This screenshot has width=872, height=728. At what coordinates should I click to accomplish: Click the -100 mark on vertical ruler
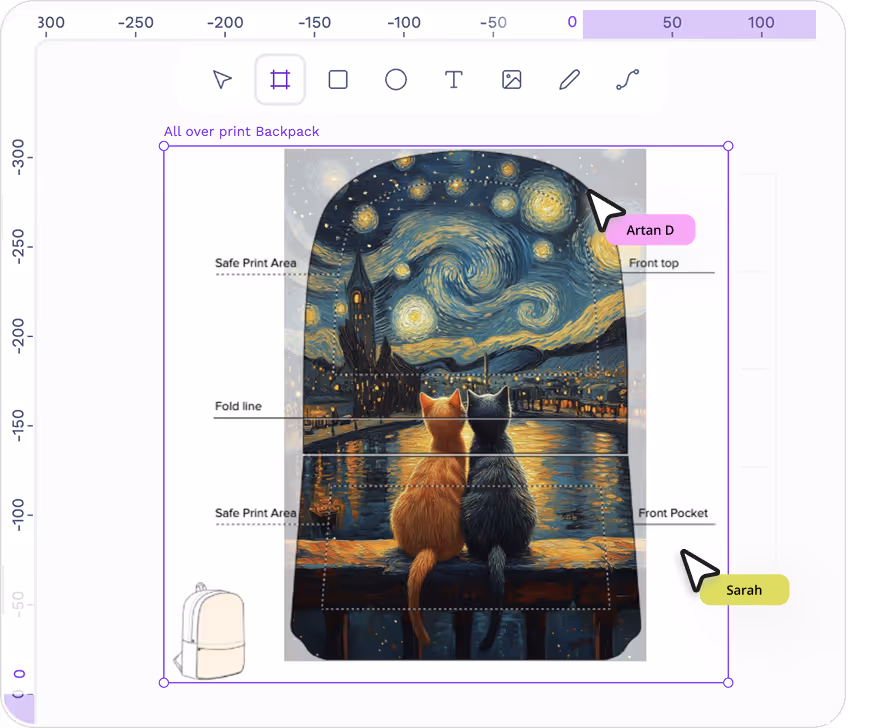tap(18, 515)
